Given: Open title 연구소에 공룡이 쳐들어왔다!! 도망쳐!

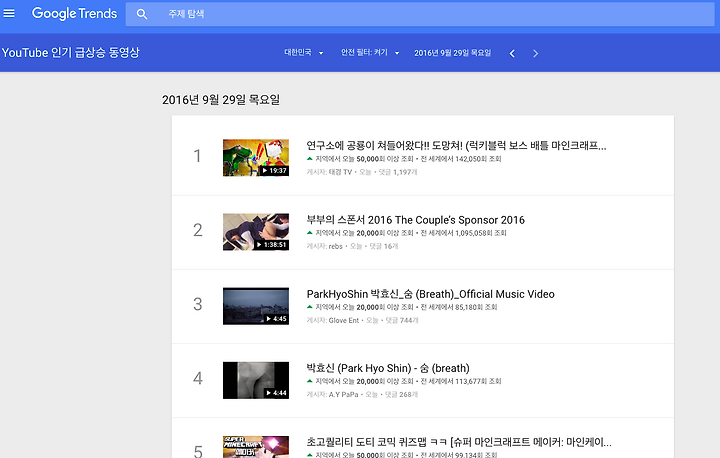Looking at the screenshot, I should [456, 146].
